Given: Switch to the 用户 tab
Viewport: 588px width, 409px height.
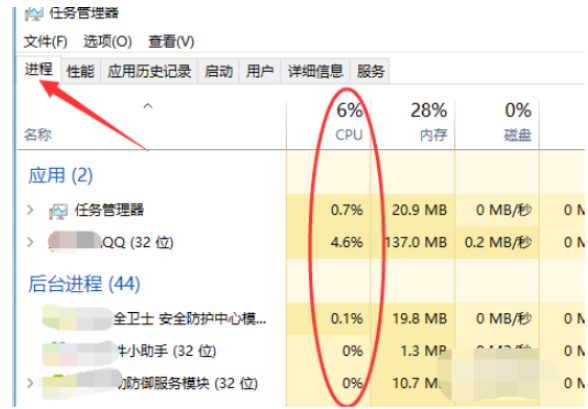Looking at the screenshot, I should [260, 71].
